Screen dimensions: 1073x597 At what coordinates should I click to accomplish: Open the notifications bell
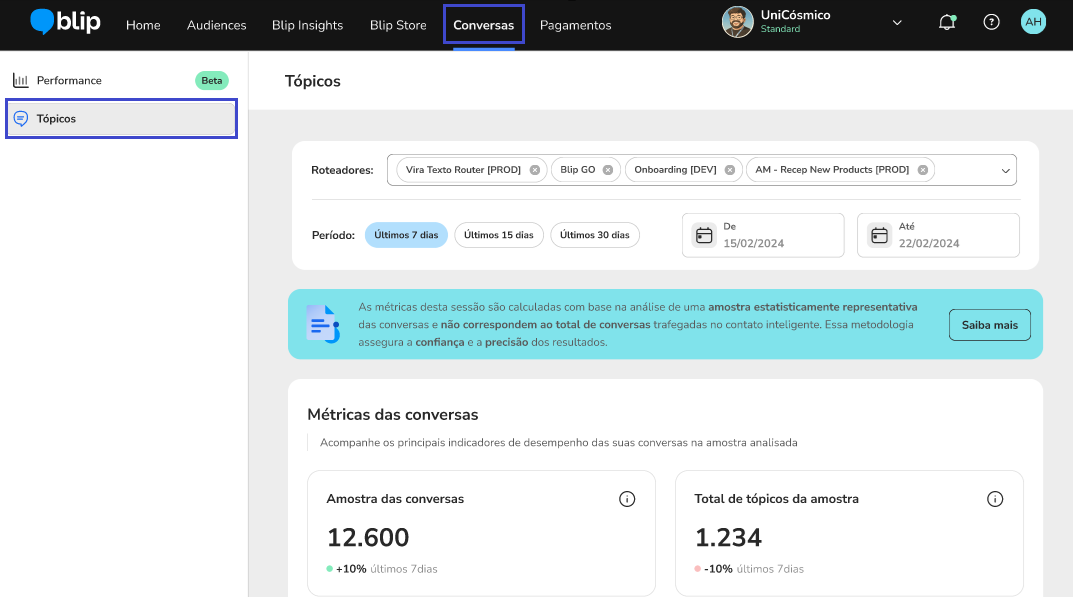pos(946,23)
